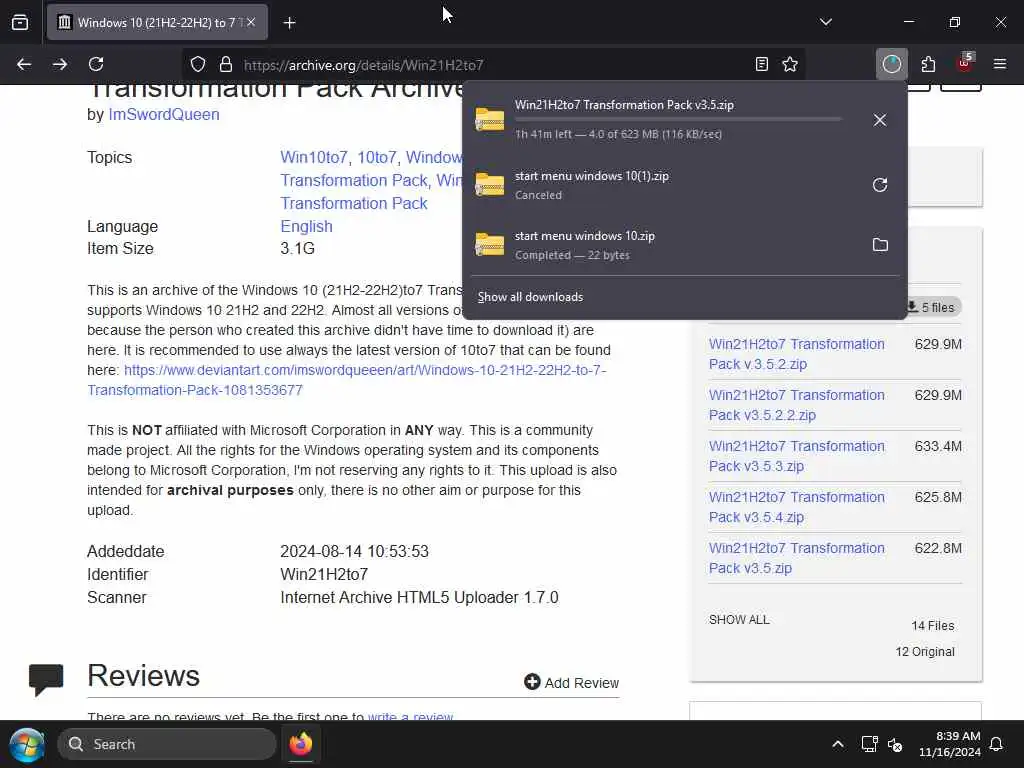Open Firefox from the taskbar

(x=301, y=744)
